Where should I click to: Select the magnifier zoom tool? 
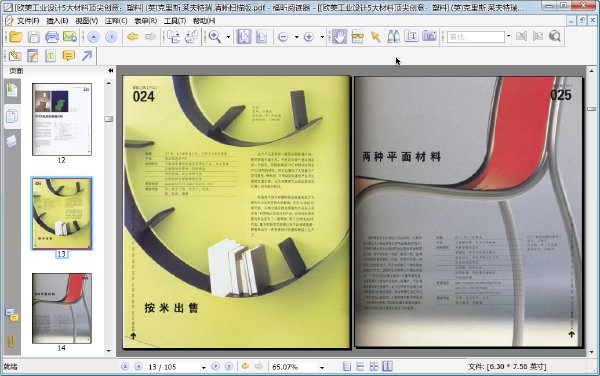pos(215,37)
